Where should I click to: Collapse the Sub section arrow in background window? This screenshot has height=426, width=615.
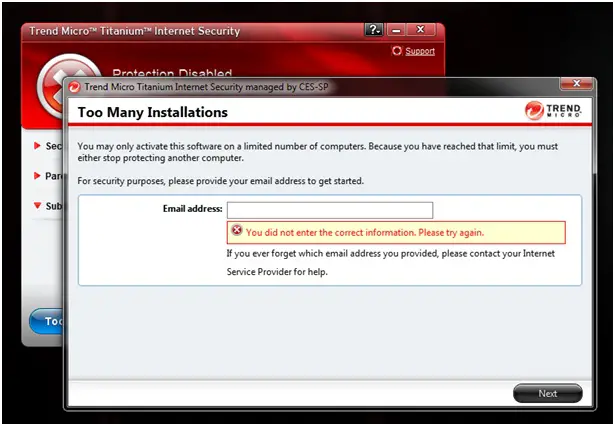click(x=37, y=205)
